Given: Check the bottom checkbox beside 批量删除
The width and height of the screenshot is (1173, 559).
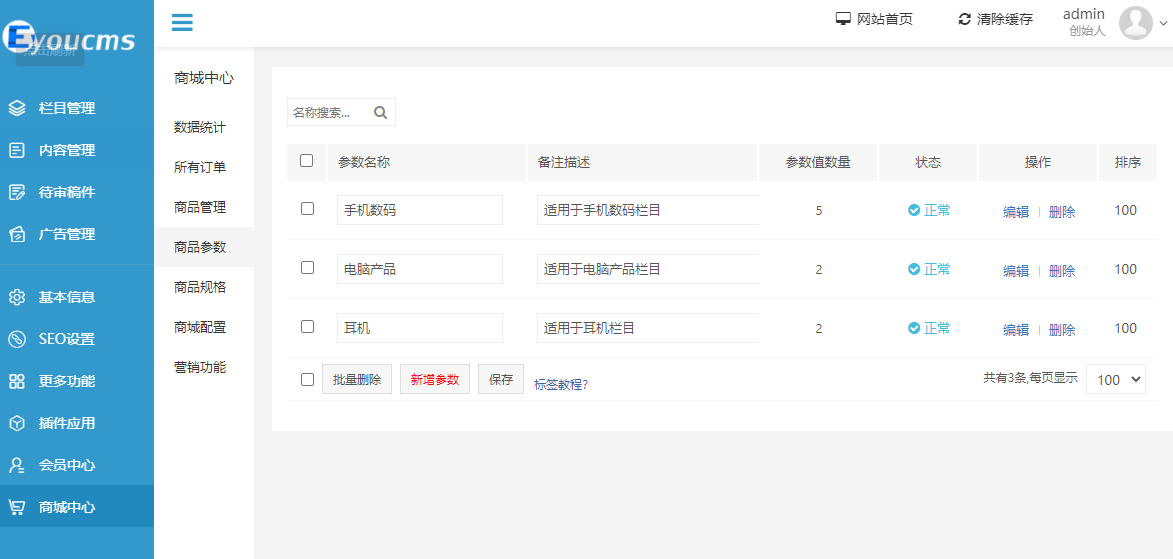Looking at the screenshot, I should [x=307, y=379].
